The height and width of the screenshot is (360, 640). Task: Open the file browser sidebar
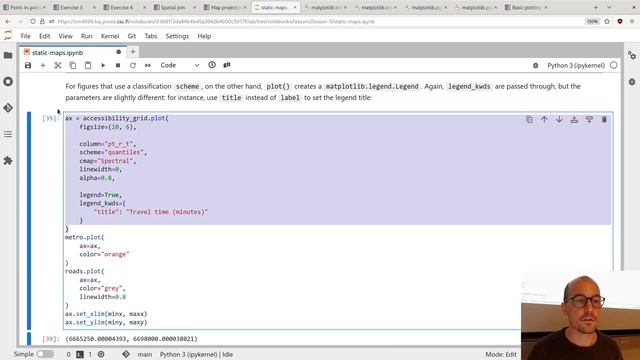(x=8, y=55)
